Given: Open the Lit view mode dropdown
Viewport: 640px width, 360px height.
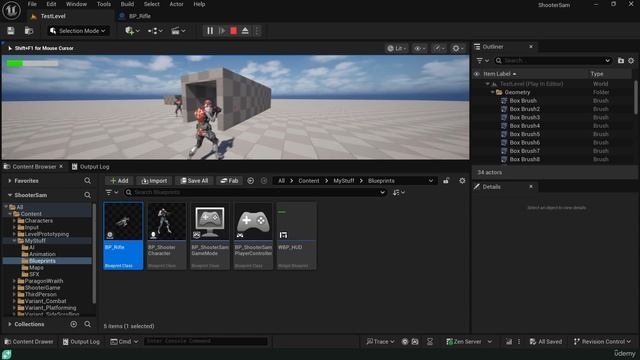Looking at the screenshot, I should pyautogui.click(x=397, y=48).
